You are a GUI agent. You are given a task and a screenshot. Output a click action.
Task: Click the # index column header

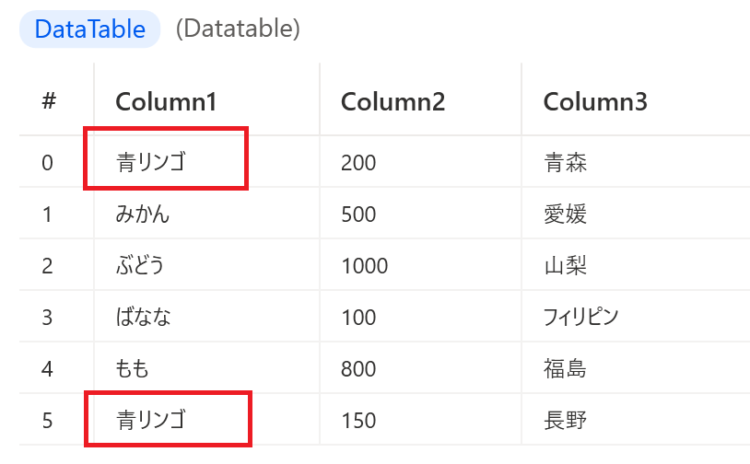pos(49,101)
